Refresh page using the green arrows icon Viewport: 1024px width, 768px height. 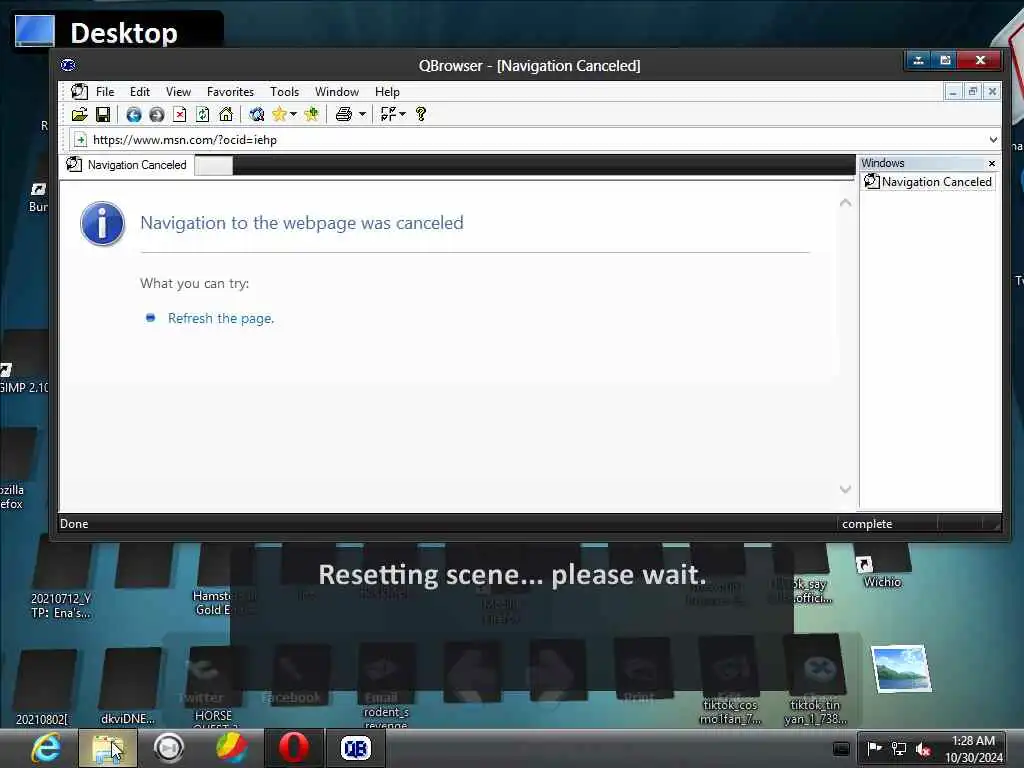point(202,115)
